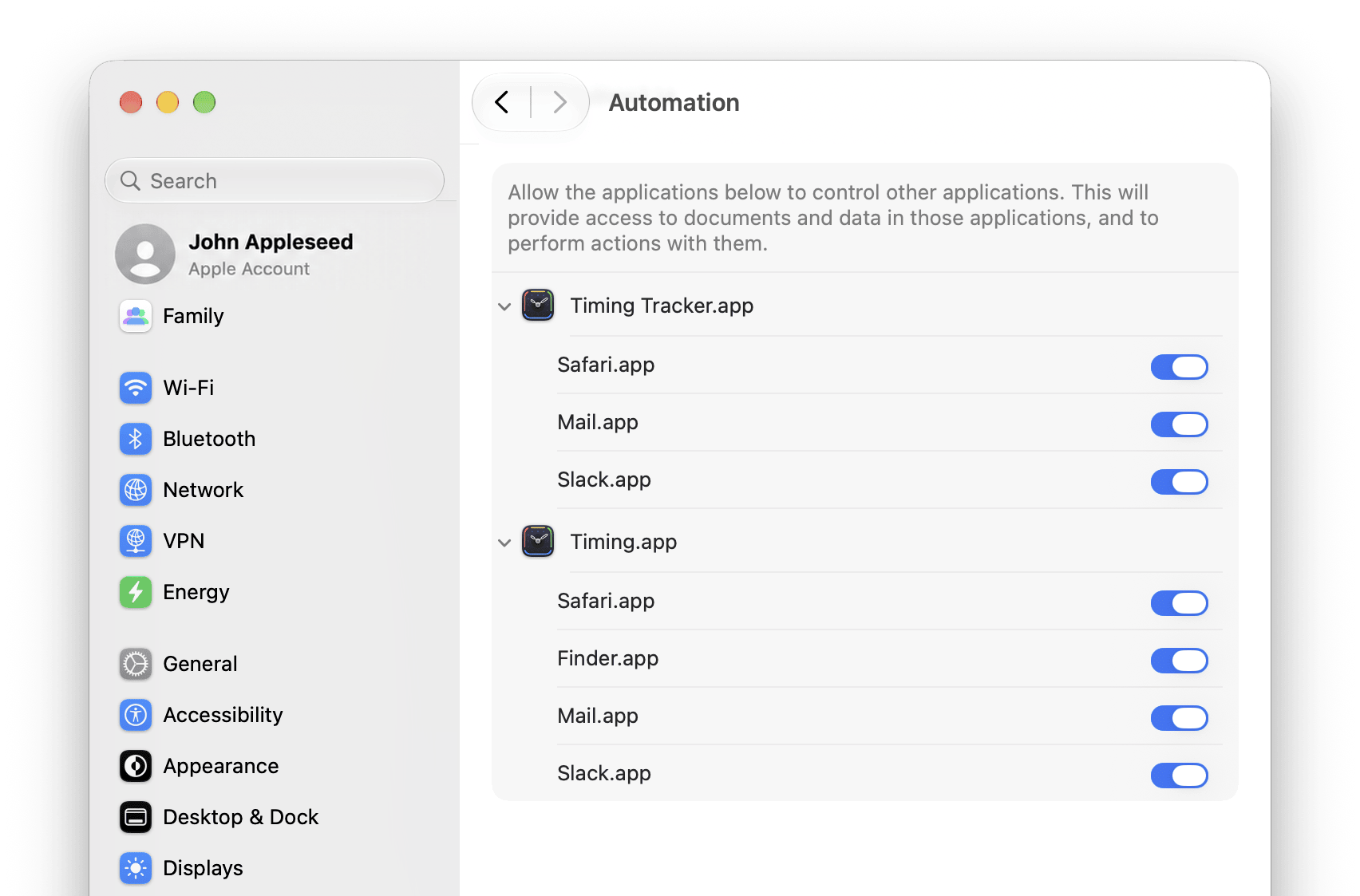Click the Finder.app row label

pyautogui.click(x=607, y=658)
